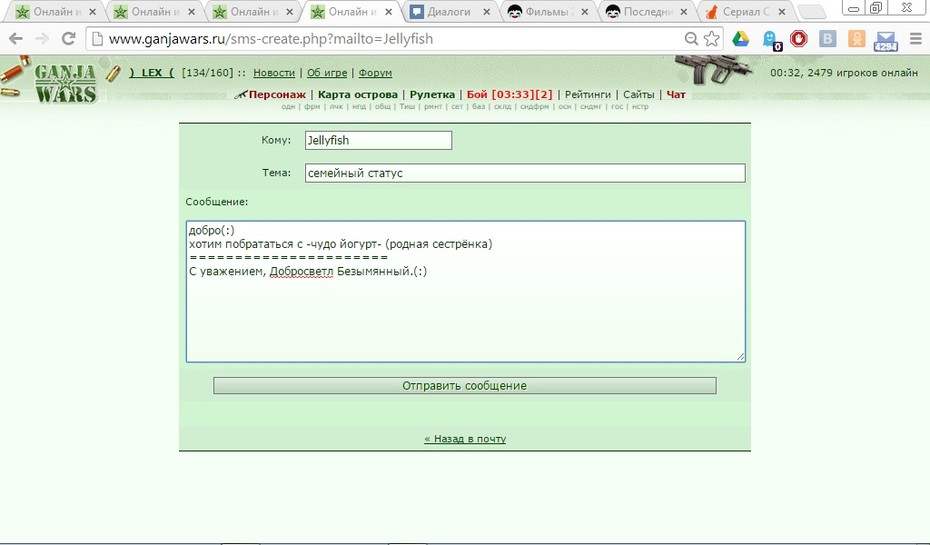Open the ) LEX ( player profile link
The image size is (930, 545).
coord(151,72)
